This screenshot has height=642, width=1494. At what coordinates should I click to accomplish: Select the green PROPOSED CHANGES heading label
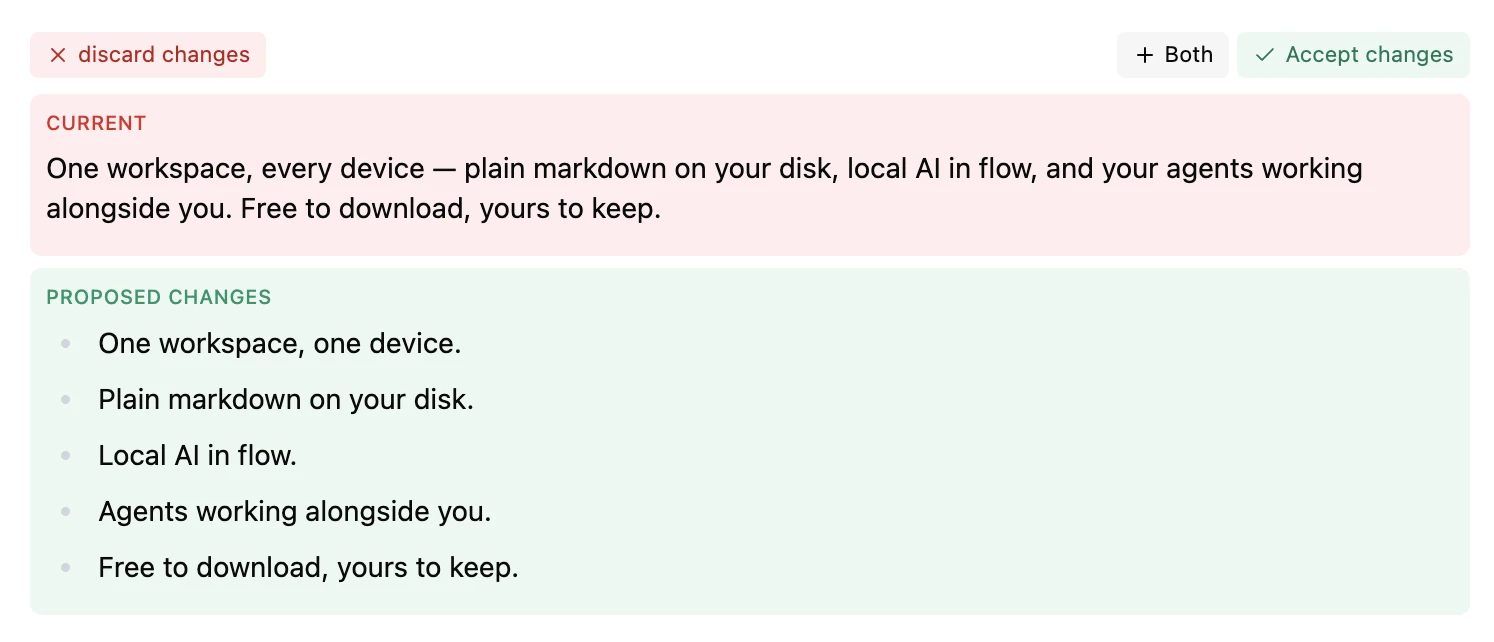click(x=159, y=297)
